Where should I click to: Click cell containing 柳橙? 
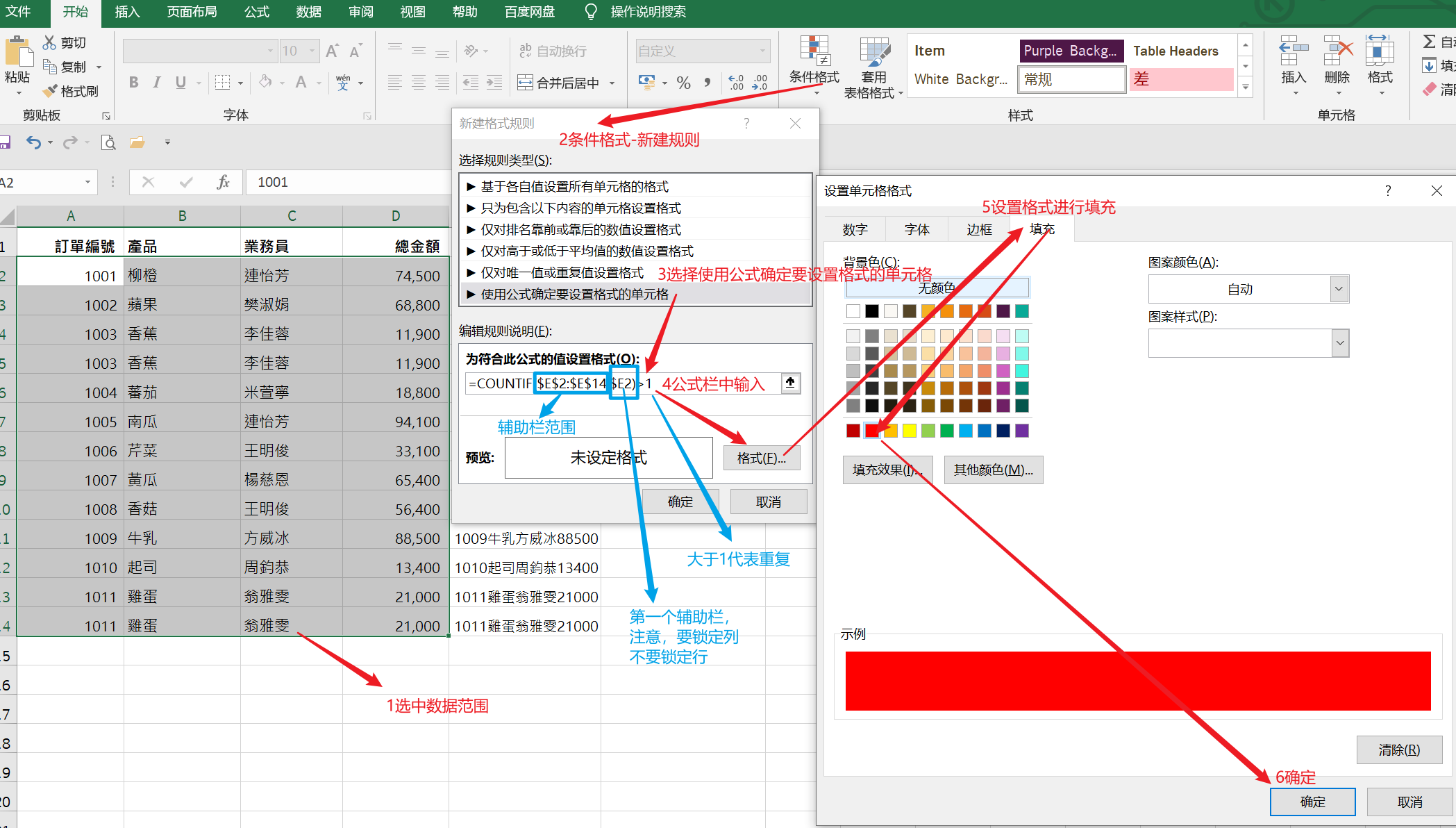(x=182, y=276)
